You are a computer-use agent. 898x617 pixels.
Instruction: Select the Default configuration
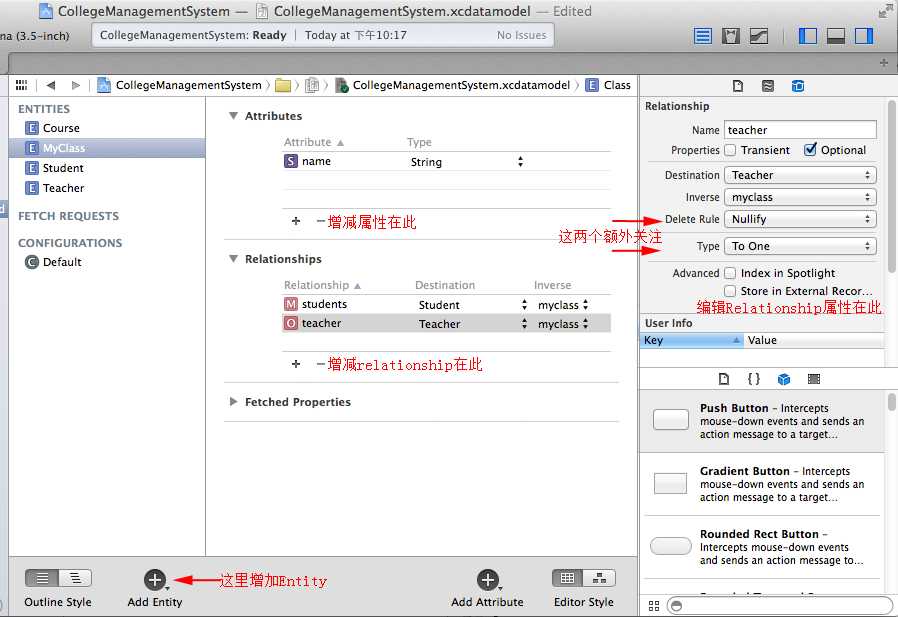click(x=107, y=262)
